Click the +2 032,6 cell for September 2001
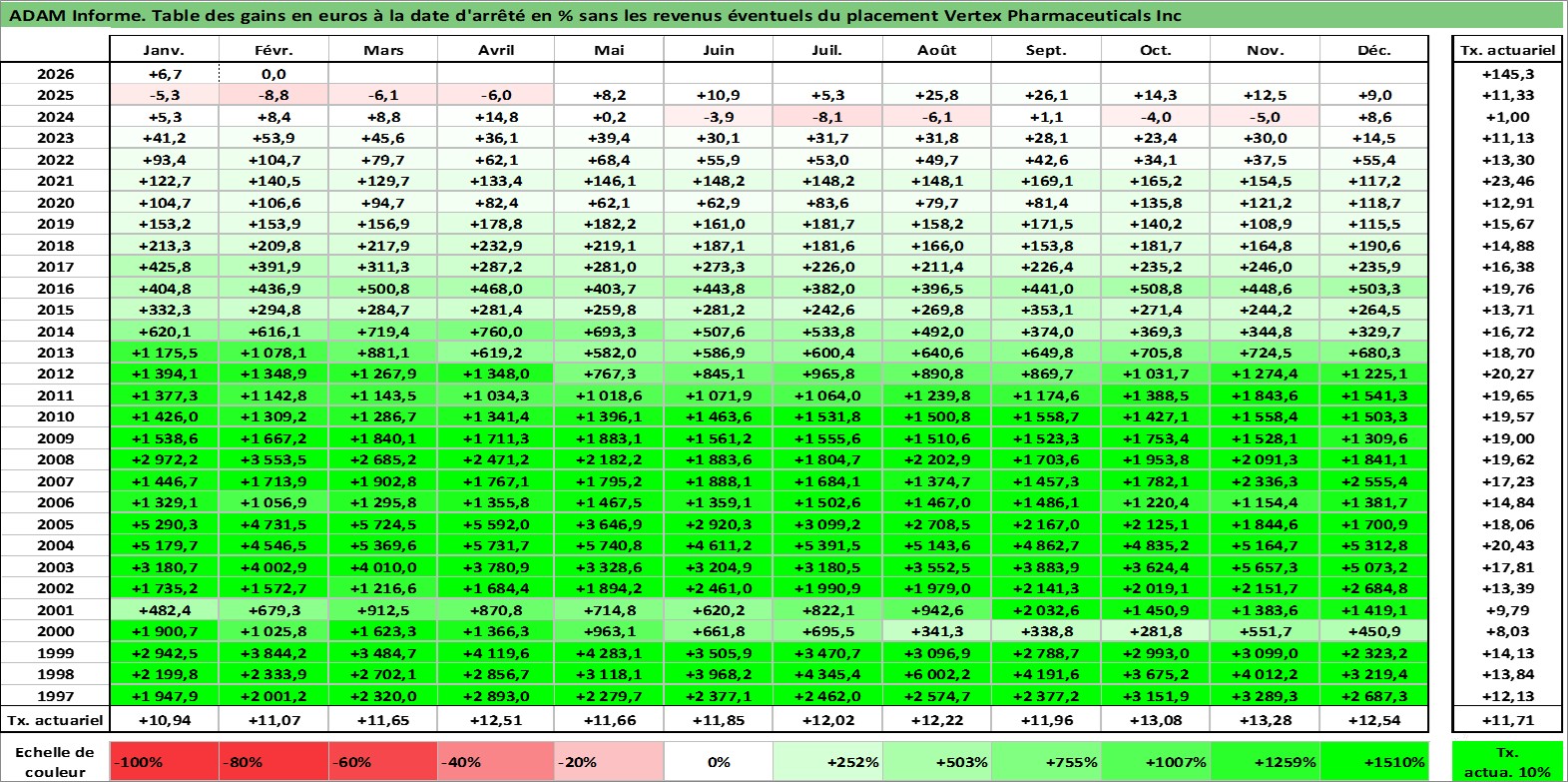1568x782 pixels. pyautogui.click(x=1046, y=609)
